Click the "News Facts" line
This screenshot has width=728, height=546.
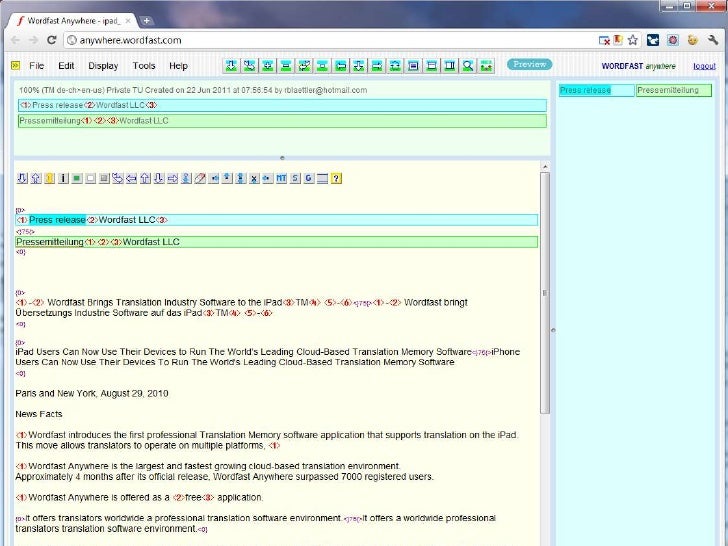point(39,414)
